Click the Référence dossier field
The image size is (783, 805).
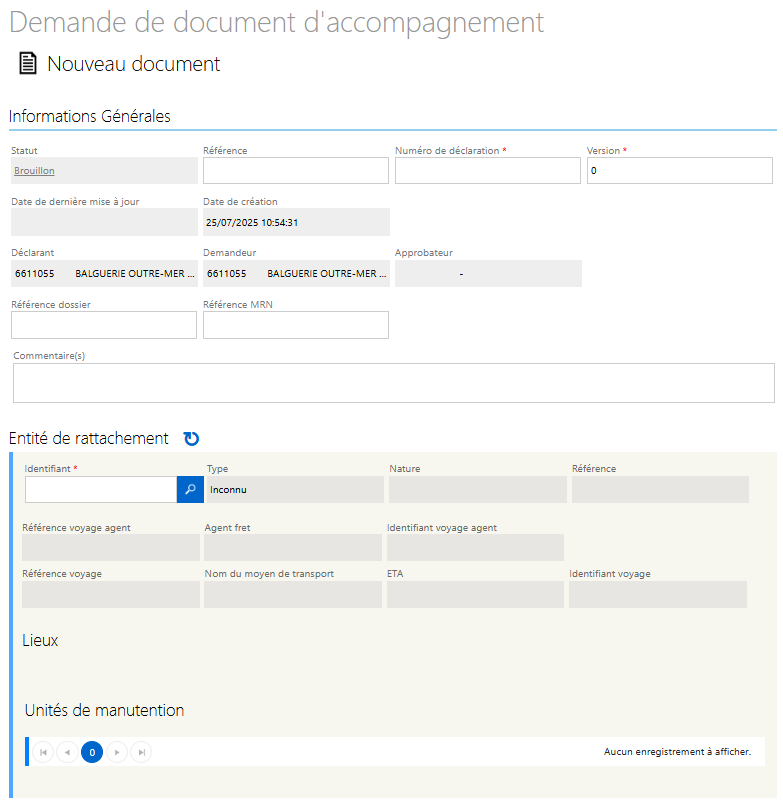[104, 325]
